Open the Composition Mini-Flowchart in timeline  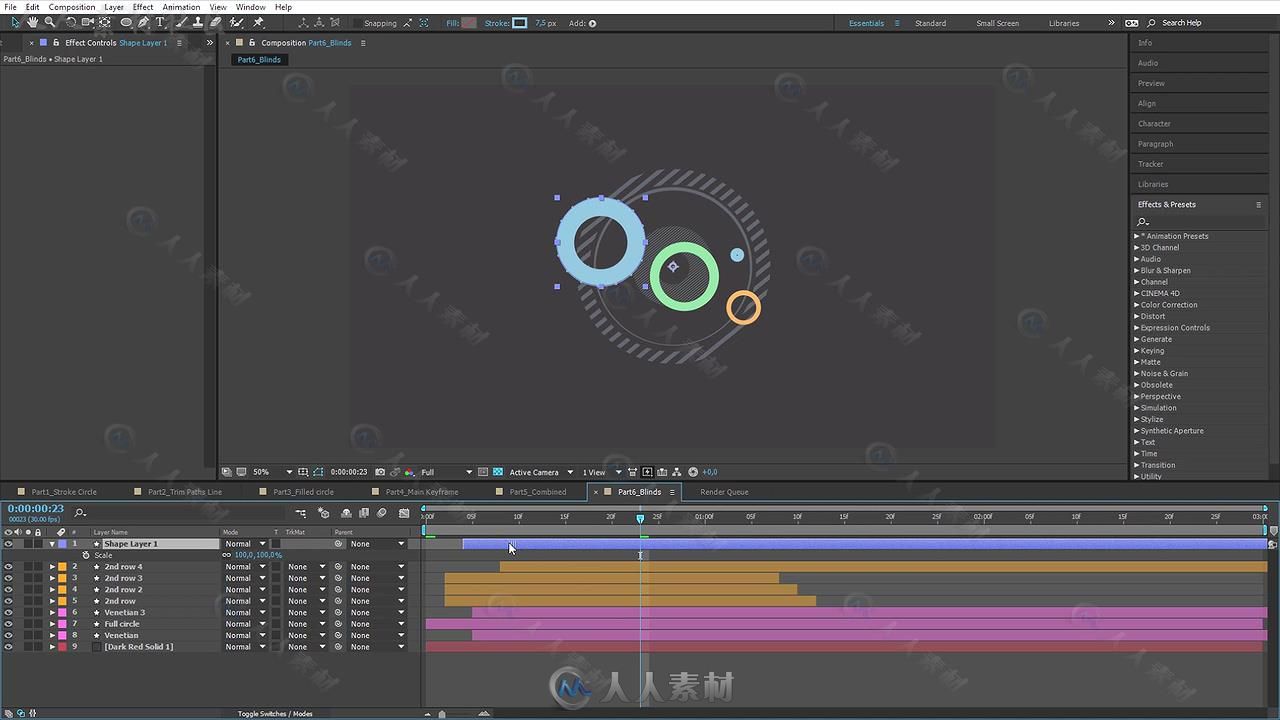tap(300, 513)
